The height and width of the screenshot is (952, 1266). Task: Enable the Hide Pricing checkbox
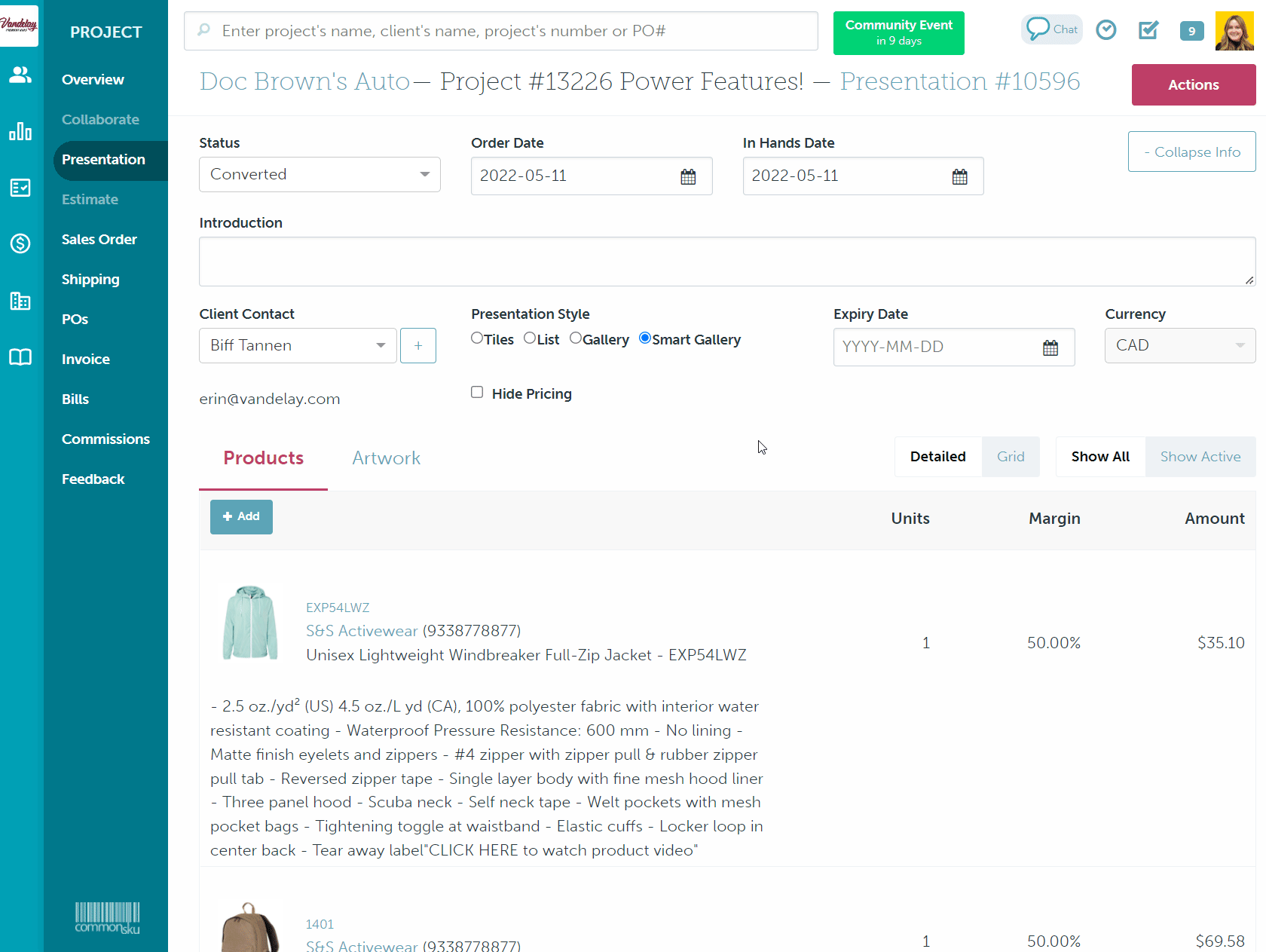477,392
